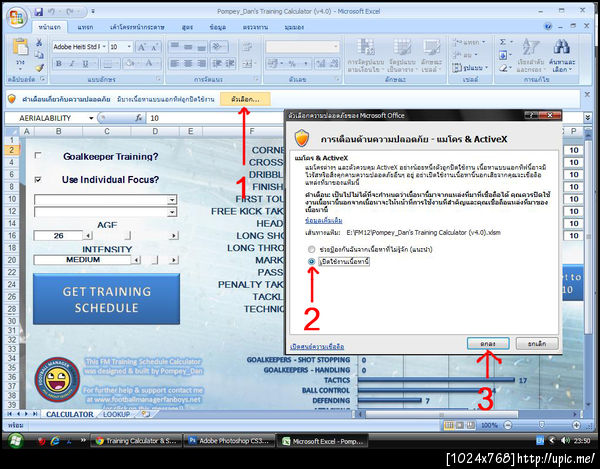Screen dimensions: 600x469
Task: Open the Insert tab (แทรก)
Action: pos(85,27)
